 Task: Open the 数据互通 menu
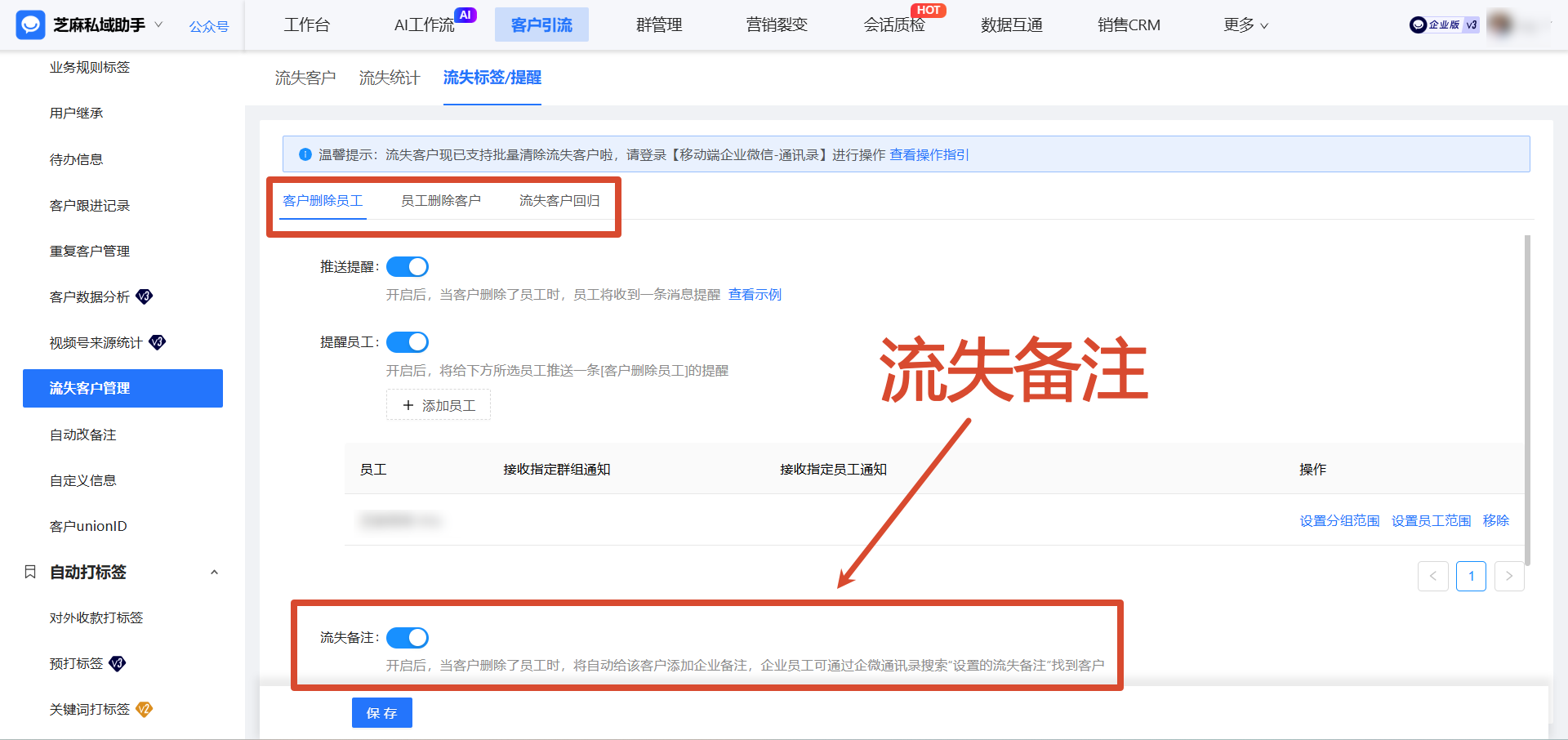click(x=1012, y=25)
